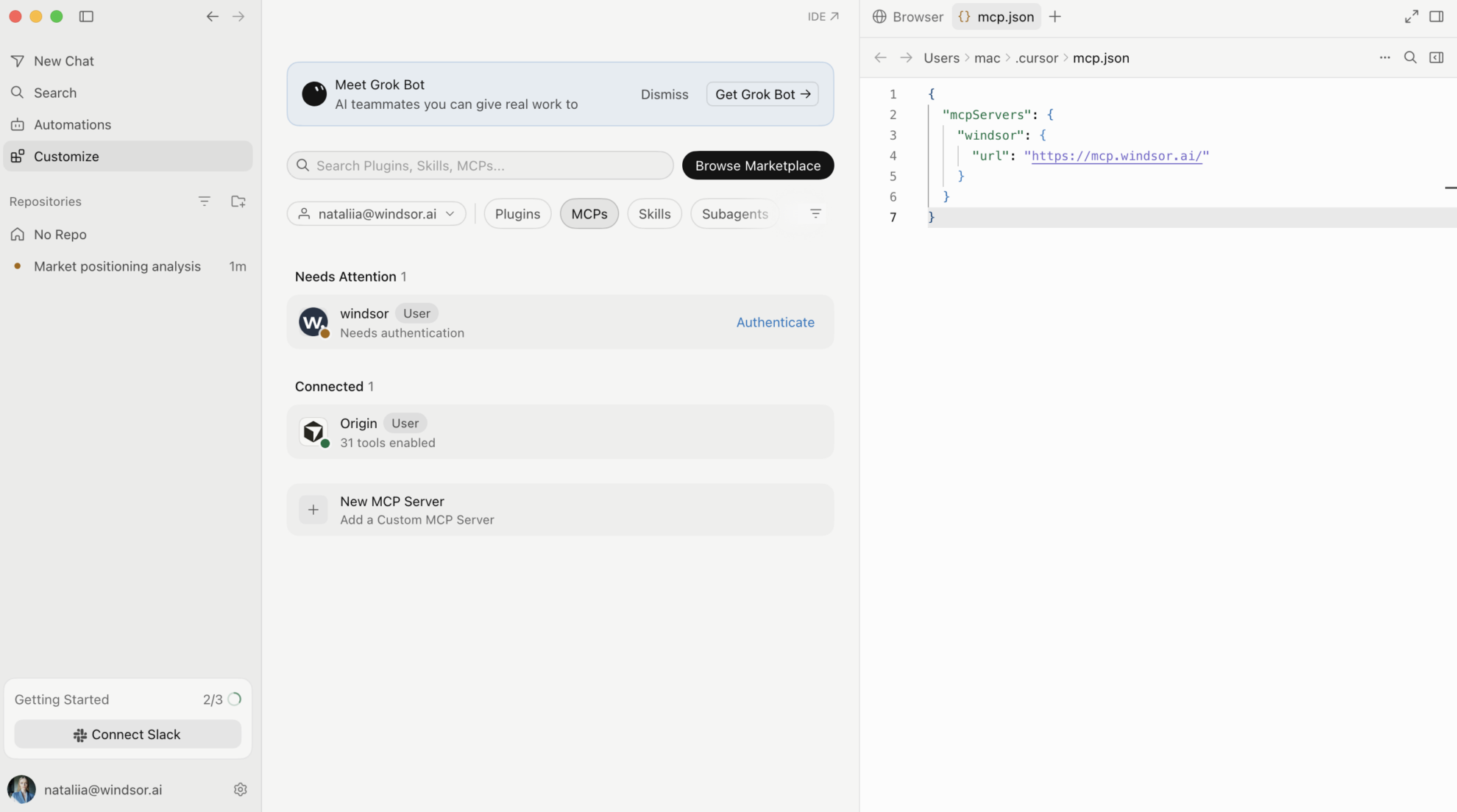Start a New Chat
Viewport: 1457px width, 812px height.
(128, 61)
